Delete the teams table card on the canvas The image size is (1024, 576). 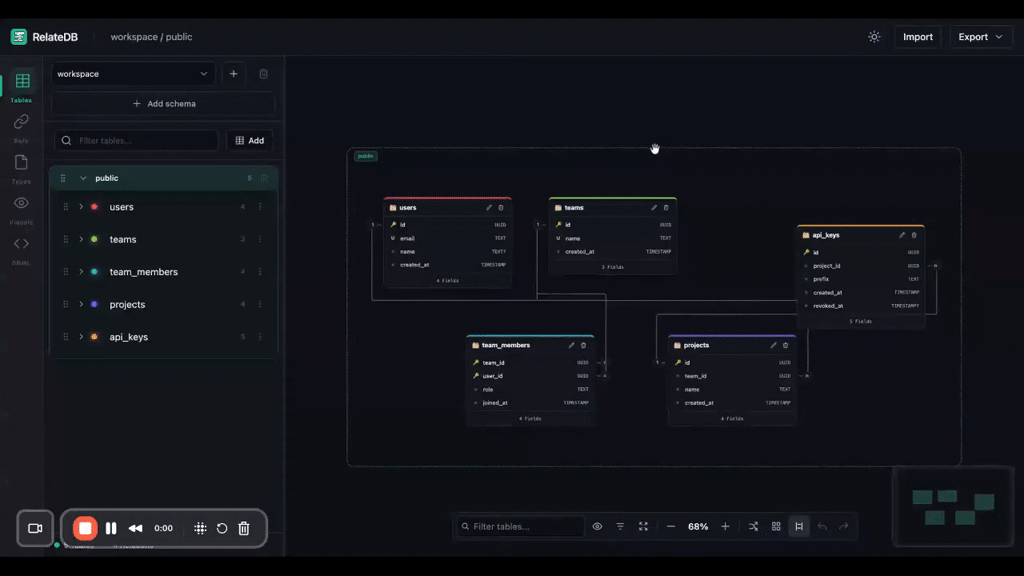[x=666, y=208]
